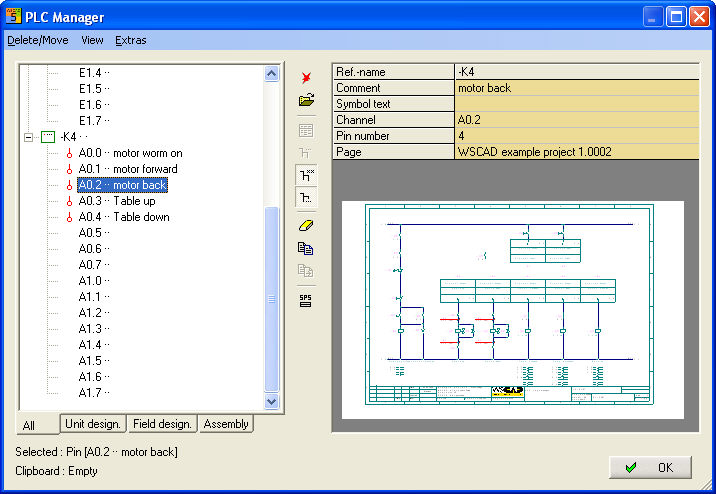Viewport: 716px width, 494px height.
Task: Select tree item E1.6
Action: click(x=94, y=105)
